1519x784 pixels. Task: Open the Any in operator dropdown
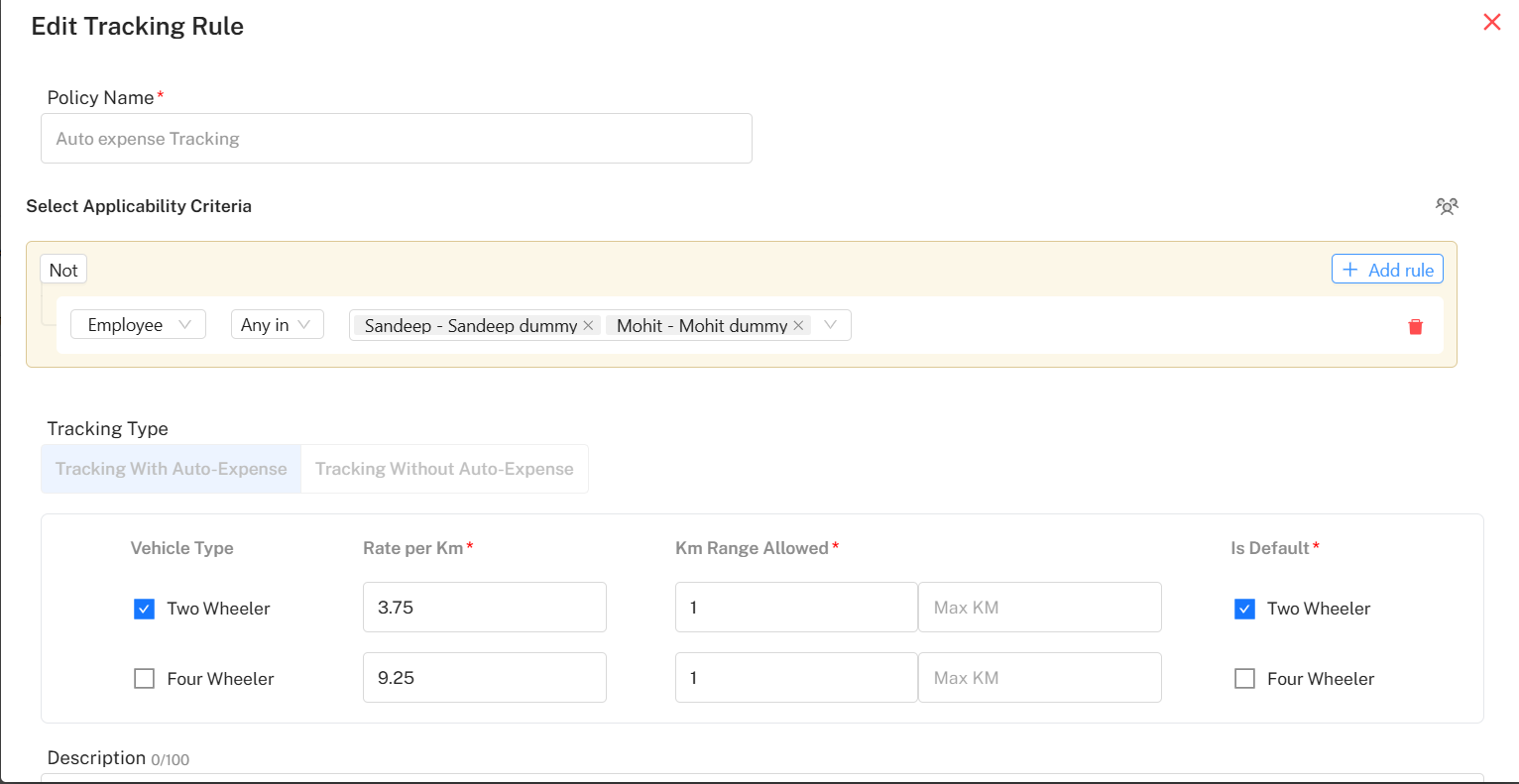click(277, 325)
